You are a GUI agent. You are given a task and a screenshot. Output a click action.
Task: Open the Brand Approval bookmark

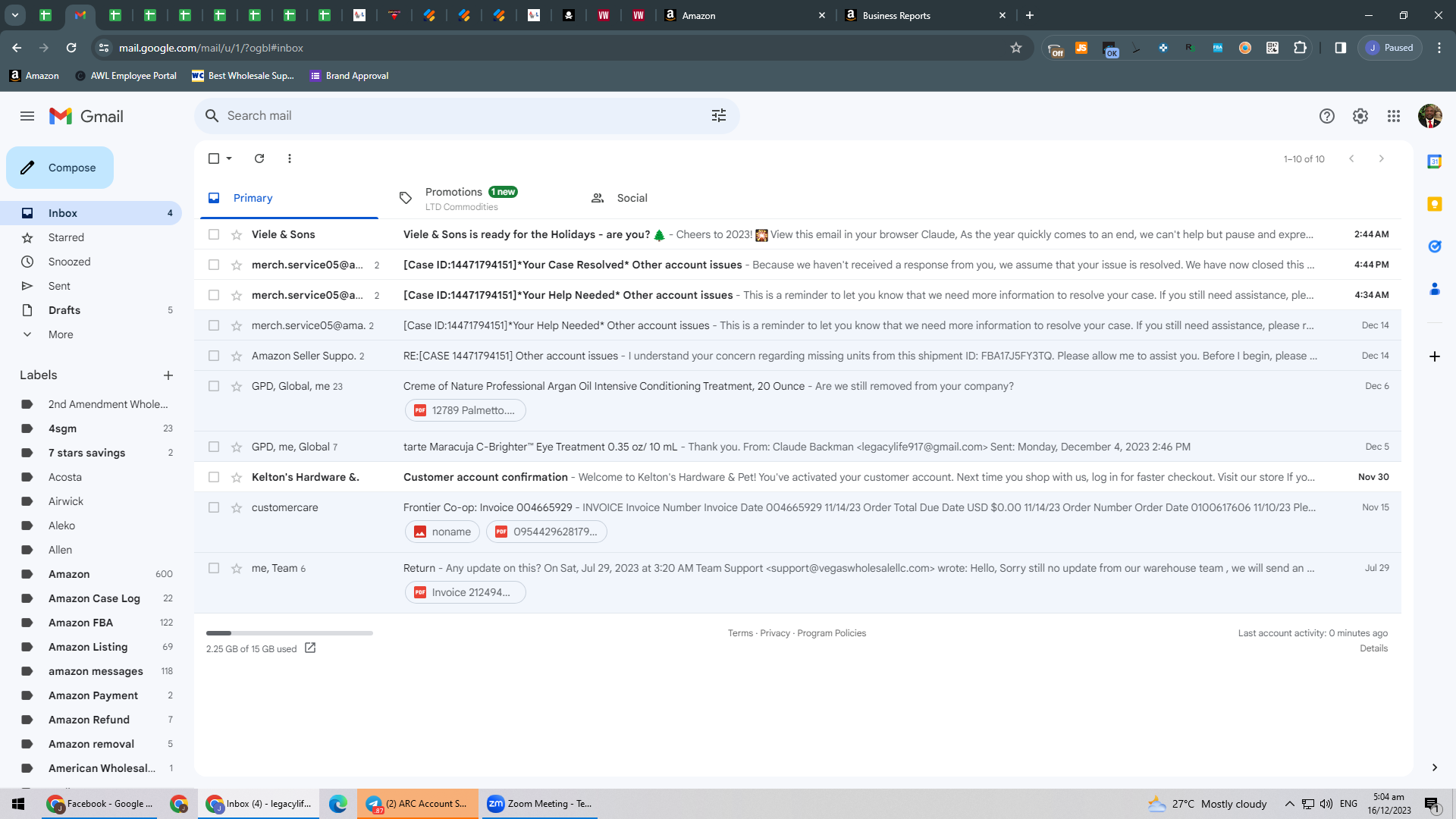pos(350,76)
